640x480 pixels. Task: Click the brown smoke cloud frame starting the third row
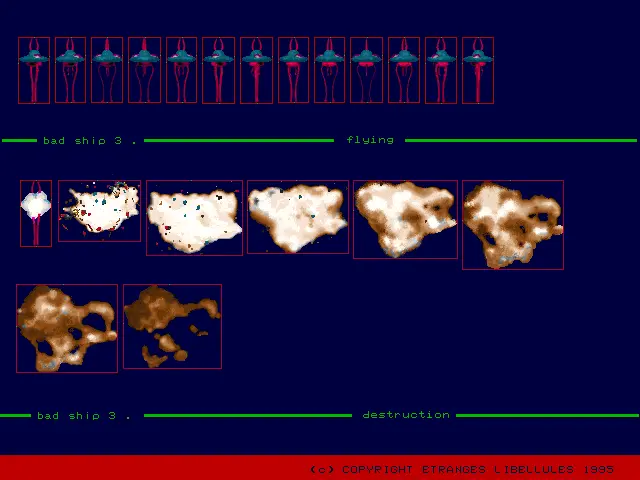67,328
